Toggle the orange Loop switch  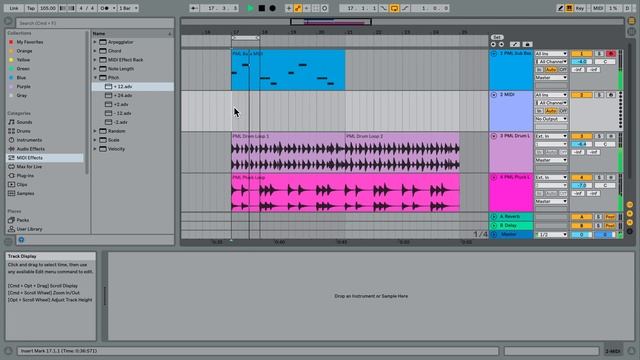point(394,8)
